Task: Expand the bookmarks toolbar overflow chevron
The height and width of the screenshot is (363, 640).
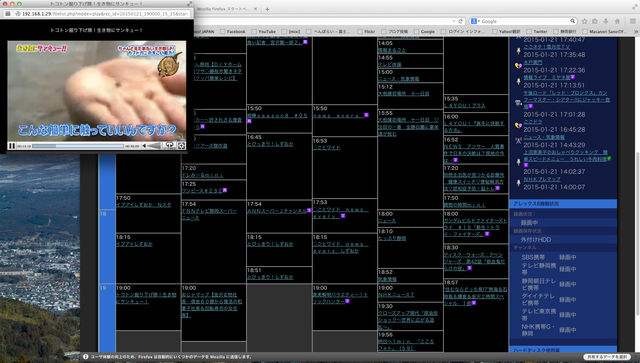Action: pyautogui.click(x=636, y=31)
